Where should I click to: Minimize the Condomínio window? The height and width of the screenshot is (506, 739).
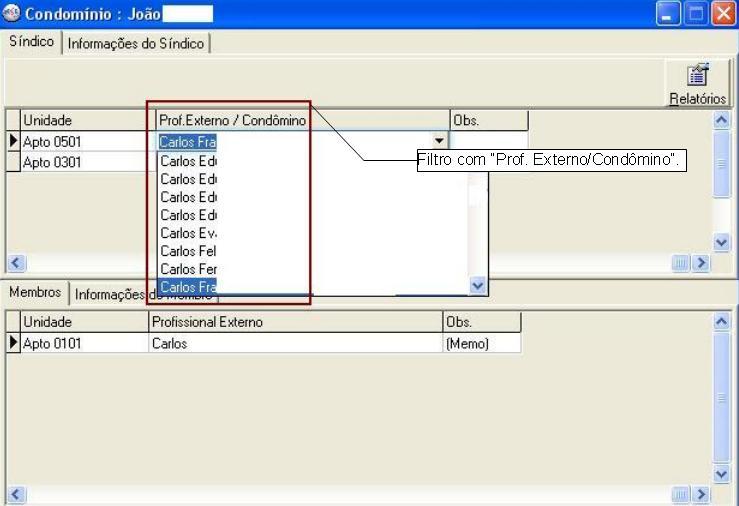click(669, 14)
